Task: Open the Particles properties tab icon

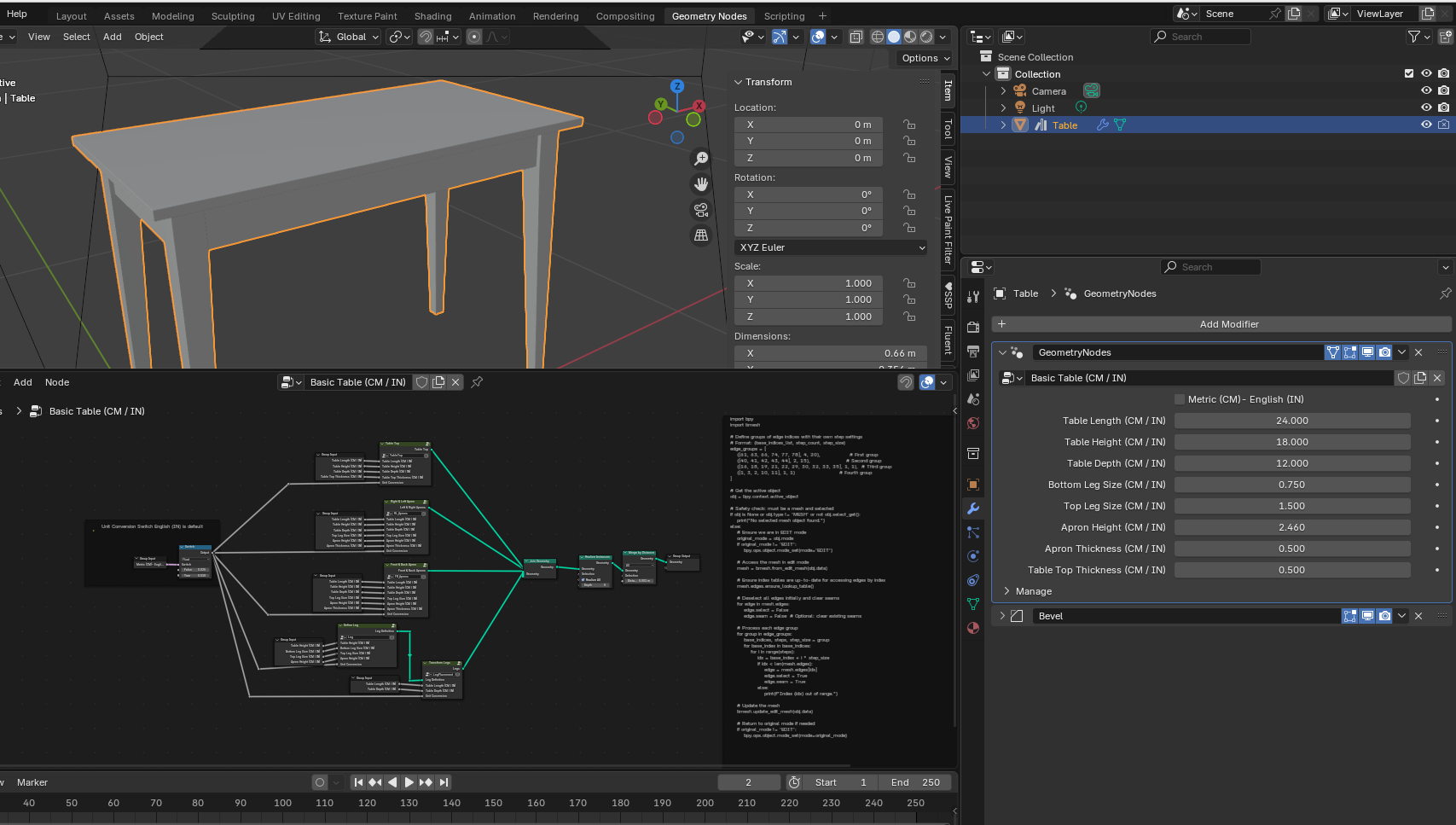Action: tap(973, 532)
